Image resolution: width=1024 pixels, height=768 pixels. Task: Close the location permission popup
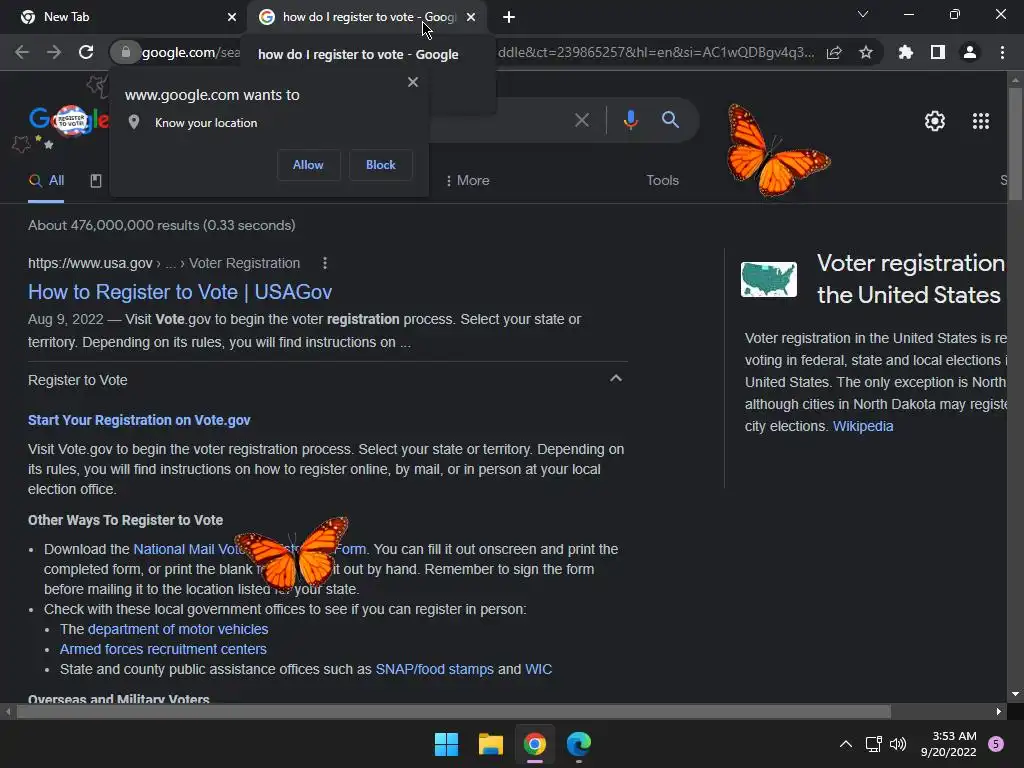coord(413,82)
